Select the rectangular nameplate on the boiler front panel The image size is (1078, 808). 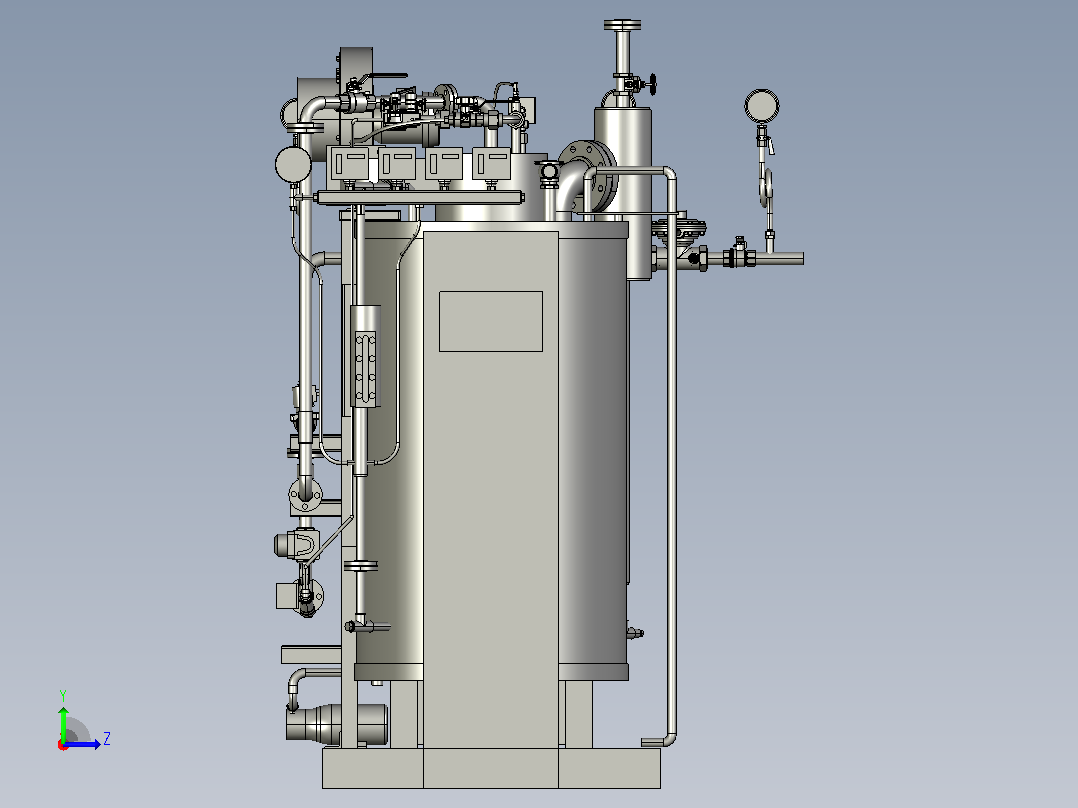click(491, 321)
